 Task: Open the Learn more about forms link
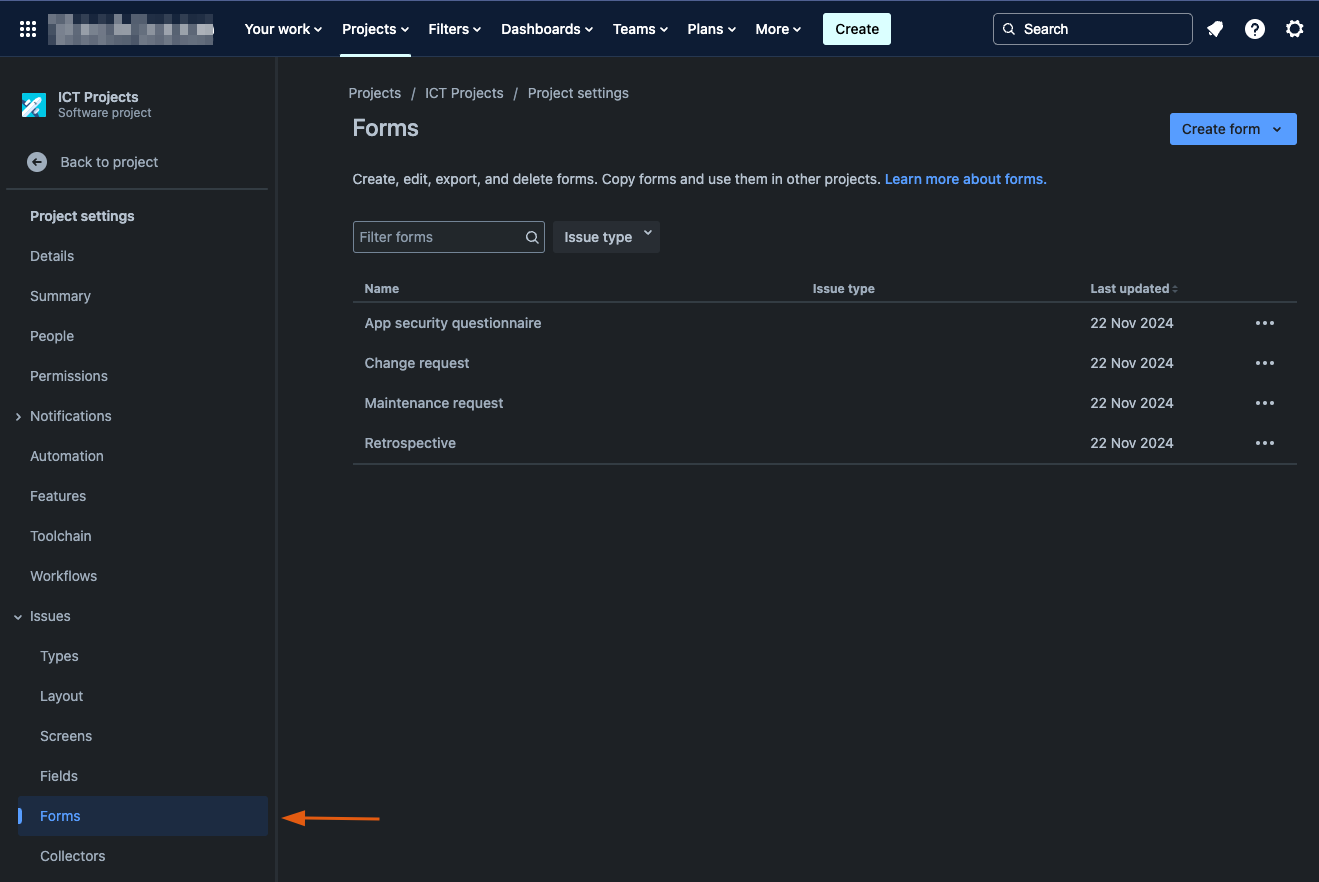point(963,178)
